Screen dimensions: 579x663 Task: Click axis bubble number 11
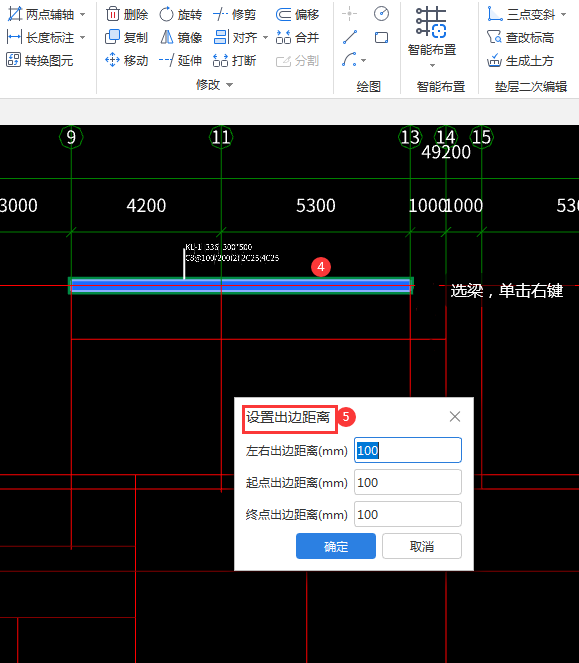(x=221, y=137)
